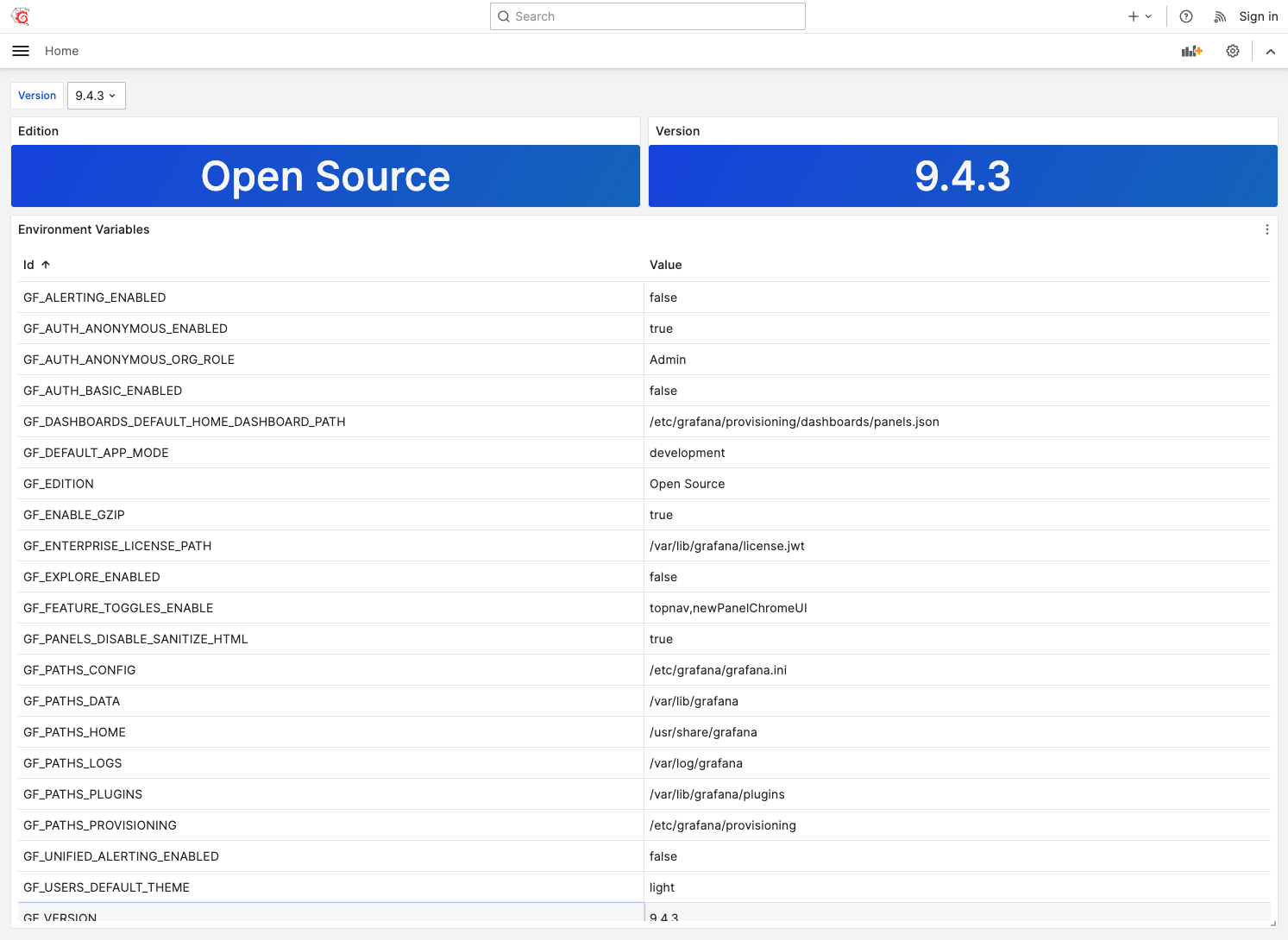Select the GF_ENTERPRISE_LICENSE_PATH cell

(x=331, y=546)
